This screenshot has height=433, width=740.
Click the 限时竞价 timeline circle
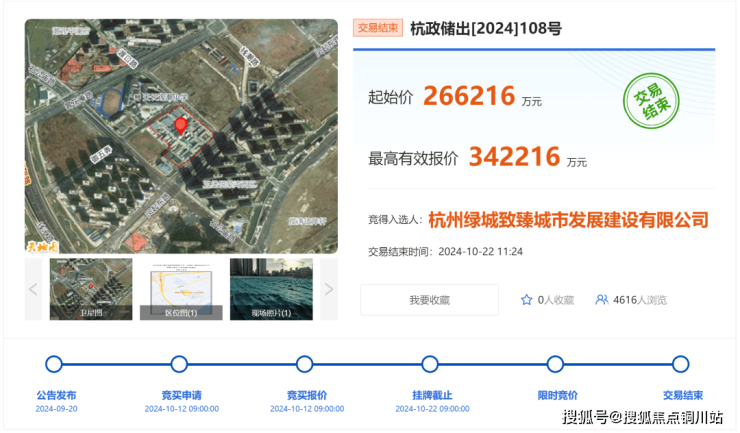(x=555, y=364)
